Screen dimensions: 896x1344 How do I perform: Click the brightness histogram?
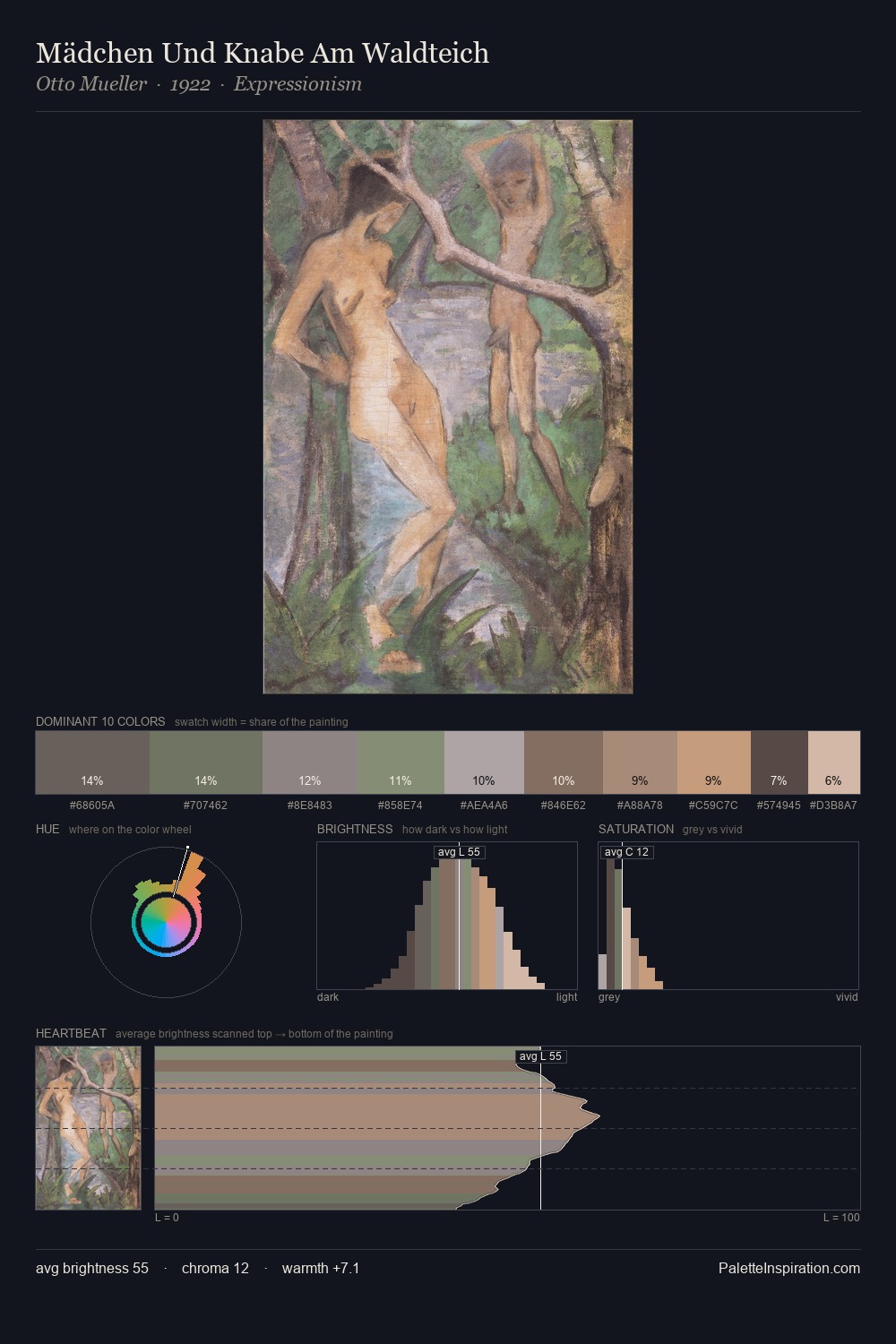point(447,916)
